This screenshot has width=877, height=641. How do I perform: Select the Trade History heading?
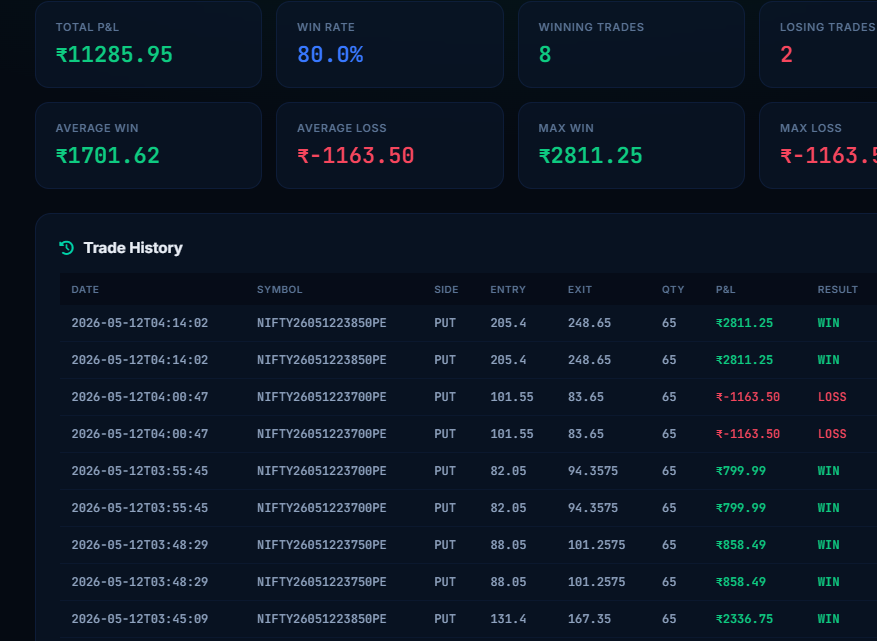tap(133, 248)
